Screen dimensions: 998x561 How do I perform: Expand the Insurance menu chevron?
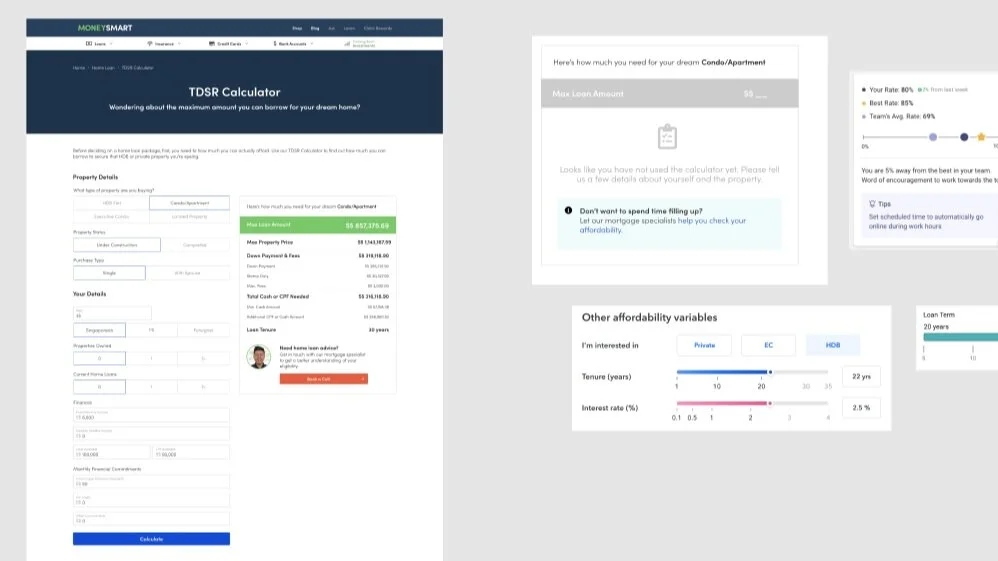pos(179,44)
